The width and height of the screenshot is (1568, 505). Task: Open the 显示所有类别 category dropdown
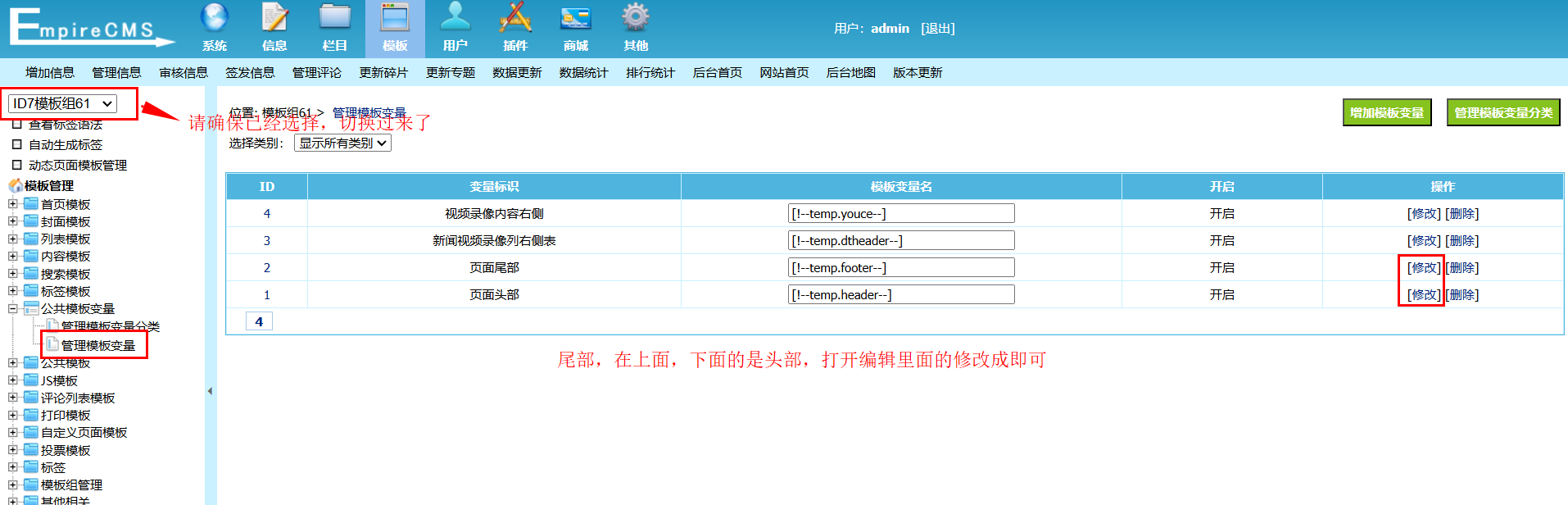tap(342, 143)
